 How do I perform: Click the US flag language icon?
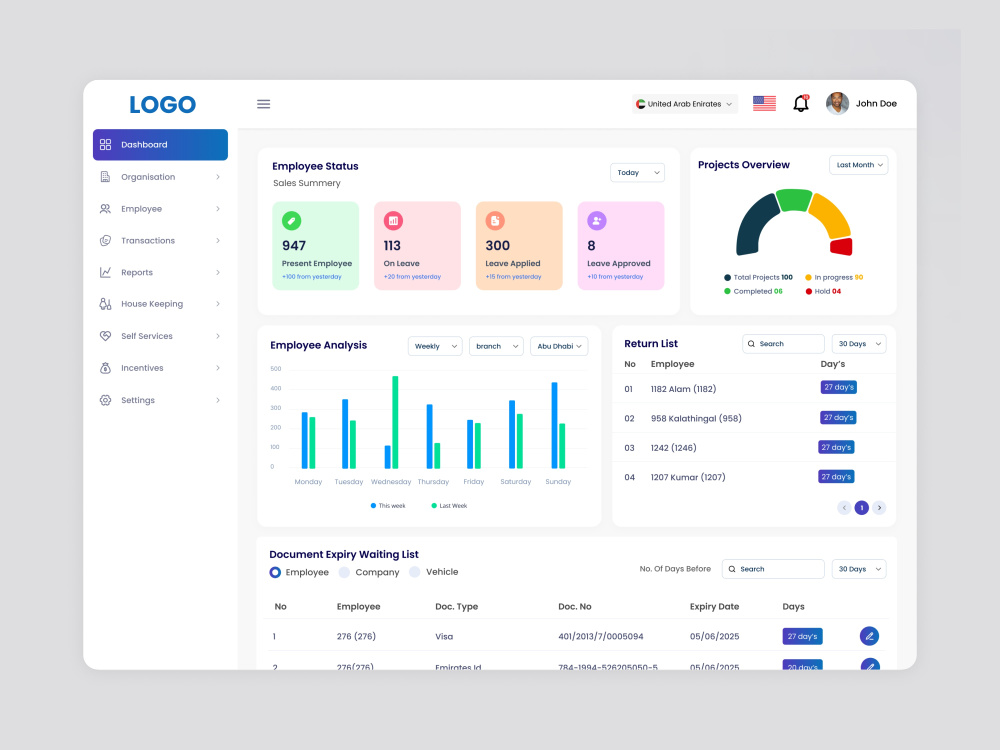click(764, 103)
